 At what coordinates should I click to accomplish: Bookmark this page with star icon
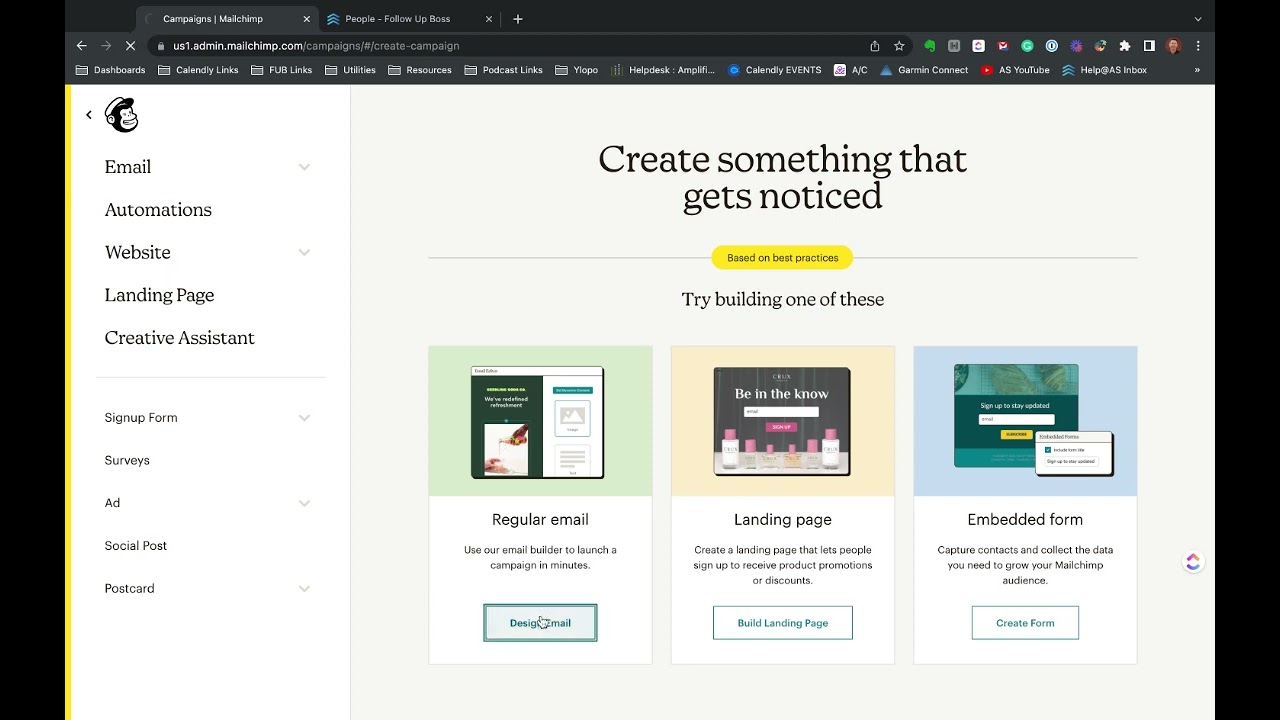click(899, 46)
